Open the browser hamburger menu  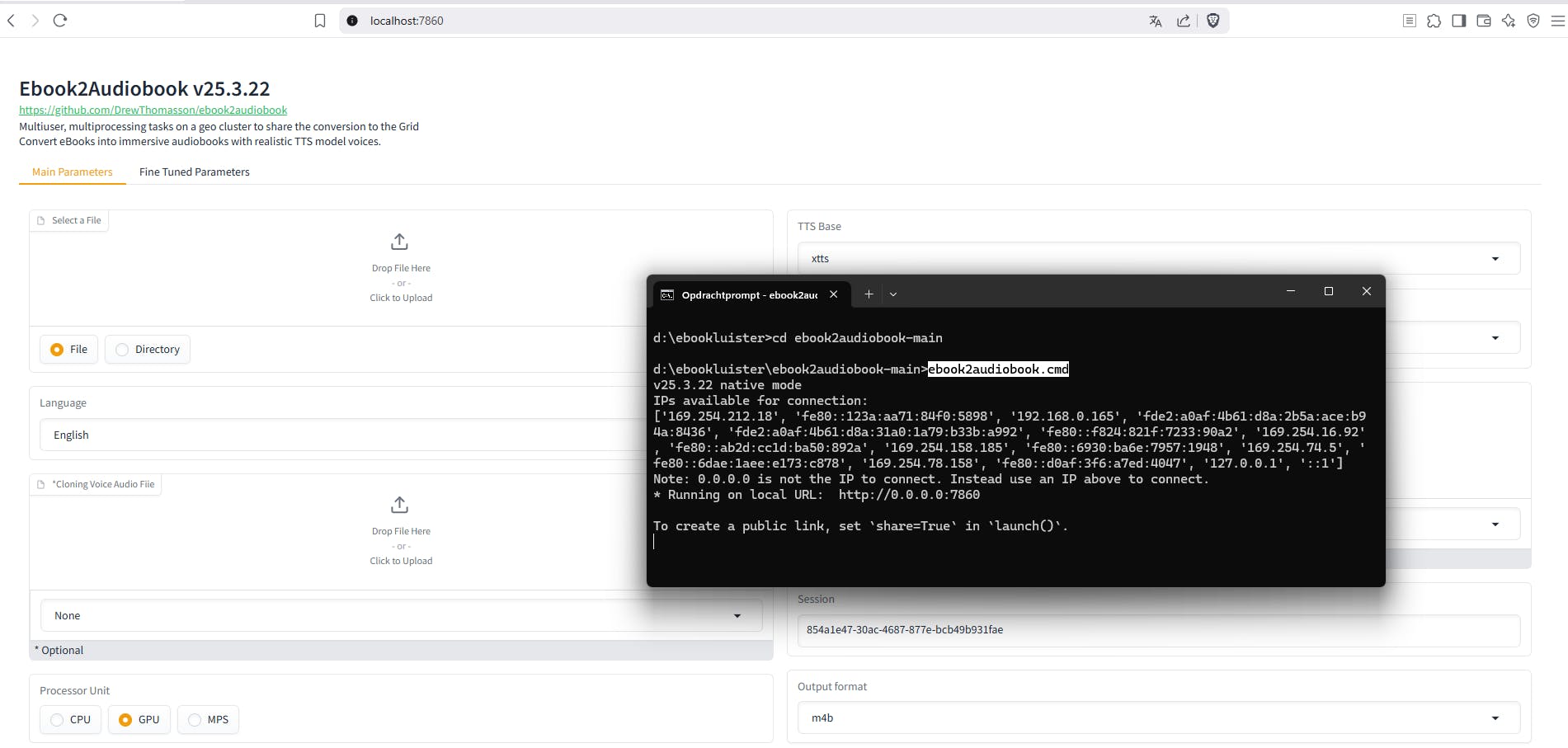1558,21
